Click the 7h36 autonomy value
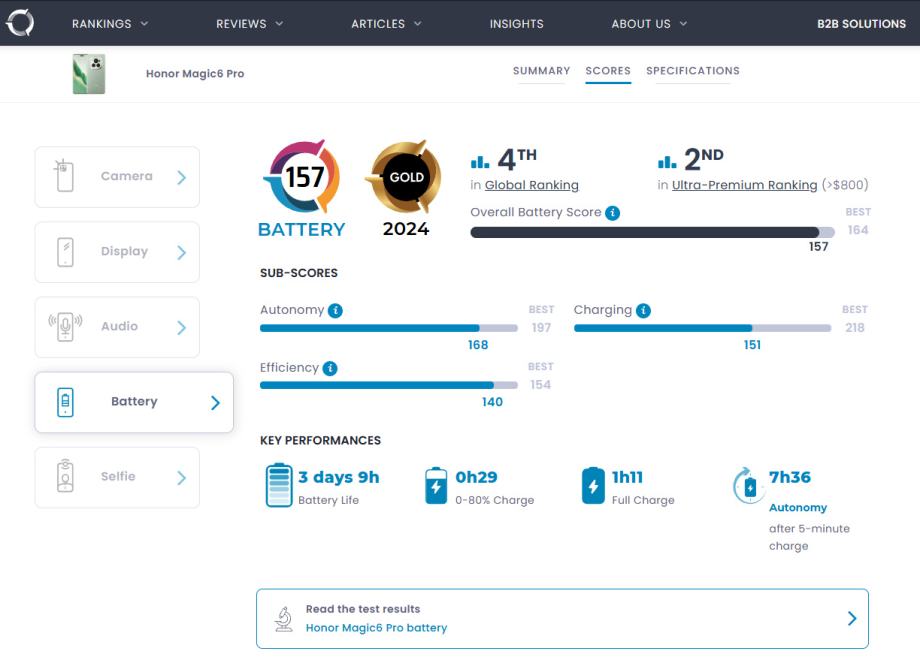This screenshot has width=920, height=657. 790,477
